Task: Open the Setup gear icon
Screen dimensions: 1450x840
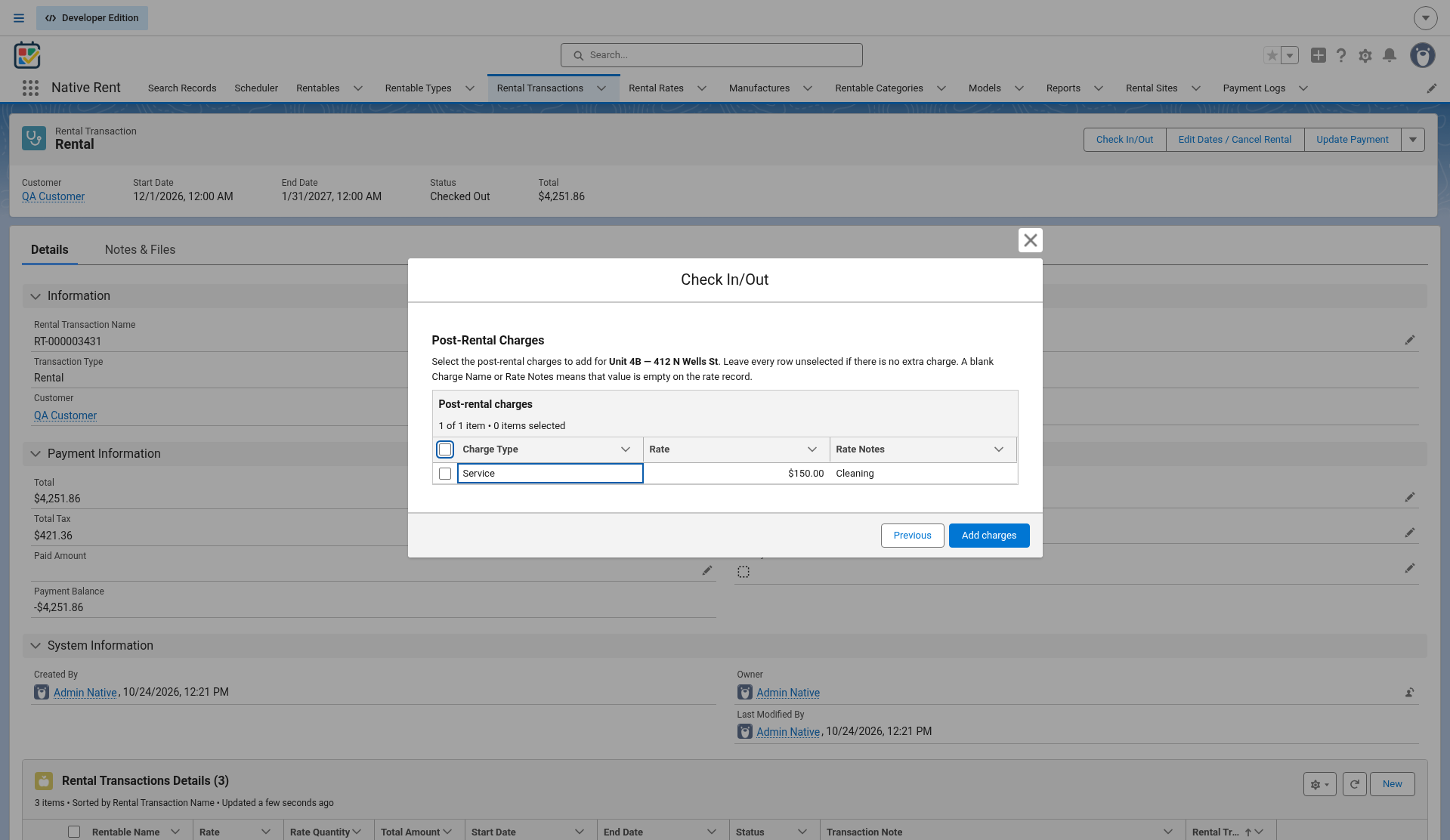Action: [1365, 55]
